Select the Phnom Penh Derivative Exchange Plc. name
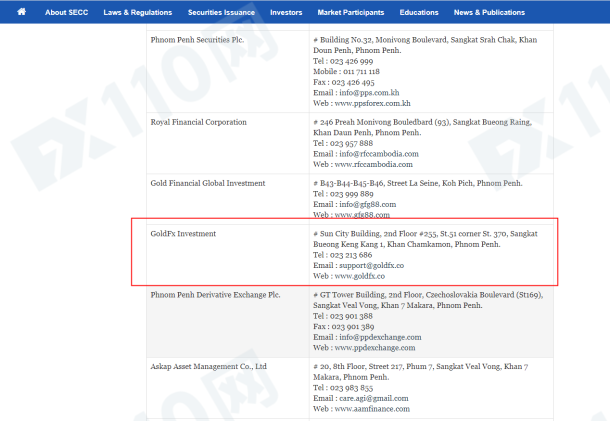 pyautogui.click(x=216, y=295)
